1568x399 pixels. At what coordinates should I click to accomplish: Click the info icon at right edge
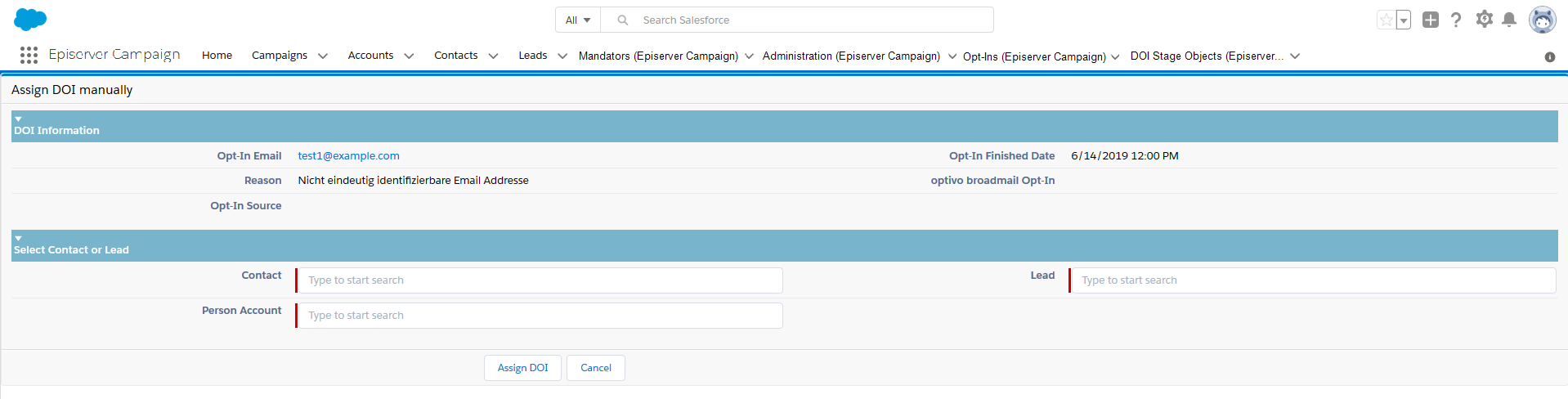[x=1549, y=57]
